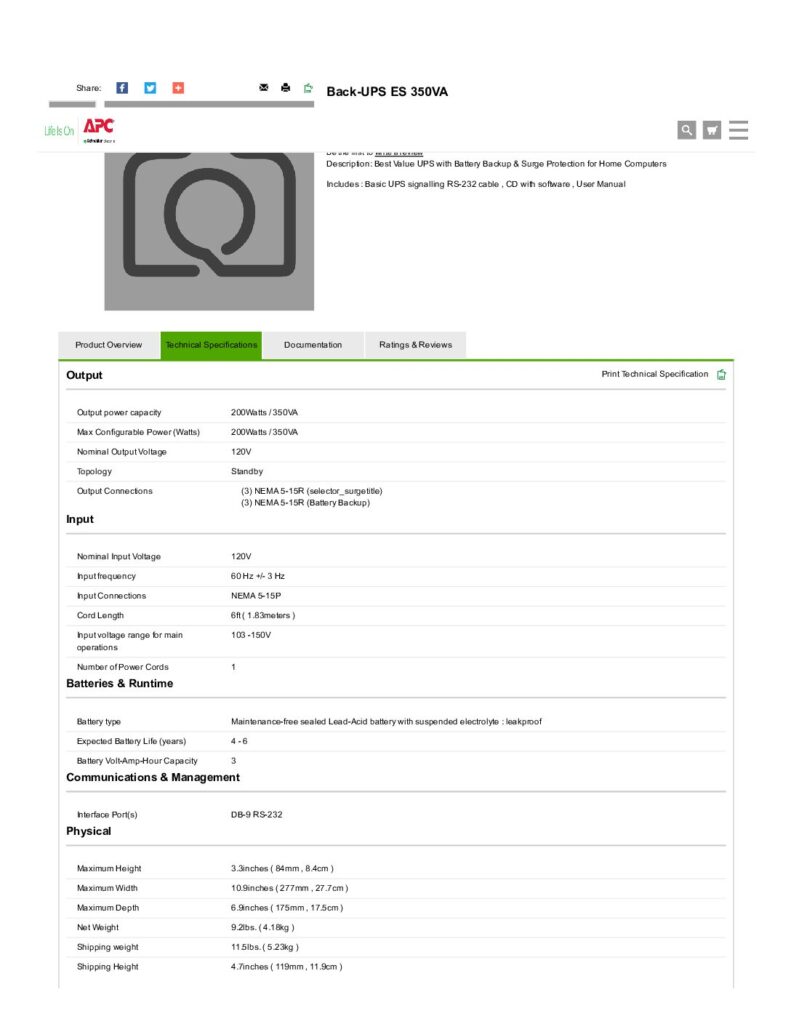Open the shopping cart icon
Viewport: 791px width, 1024px height.
[x=712, y=130]
